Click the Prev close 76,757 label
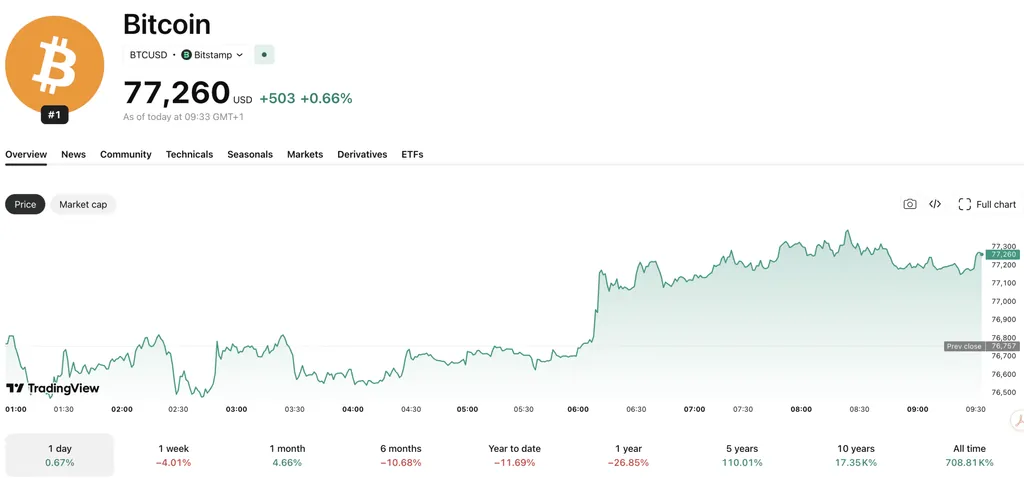This screenshot has width=1024, height=478. pos(982,346)
